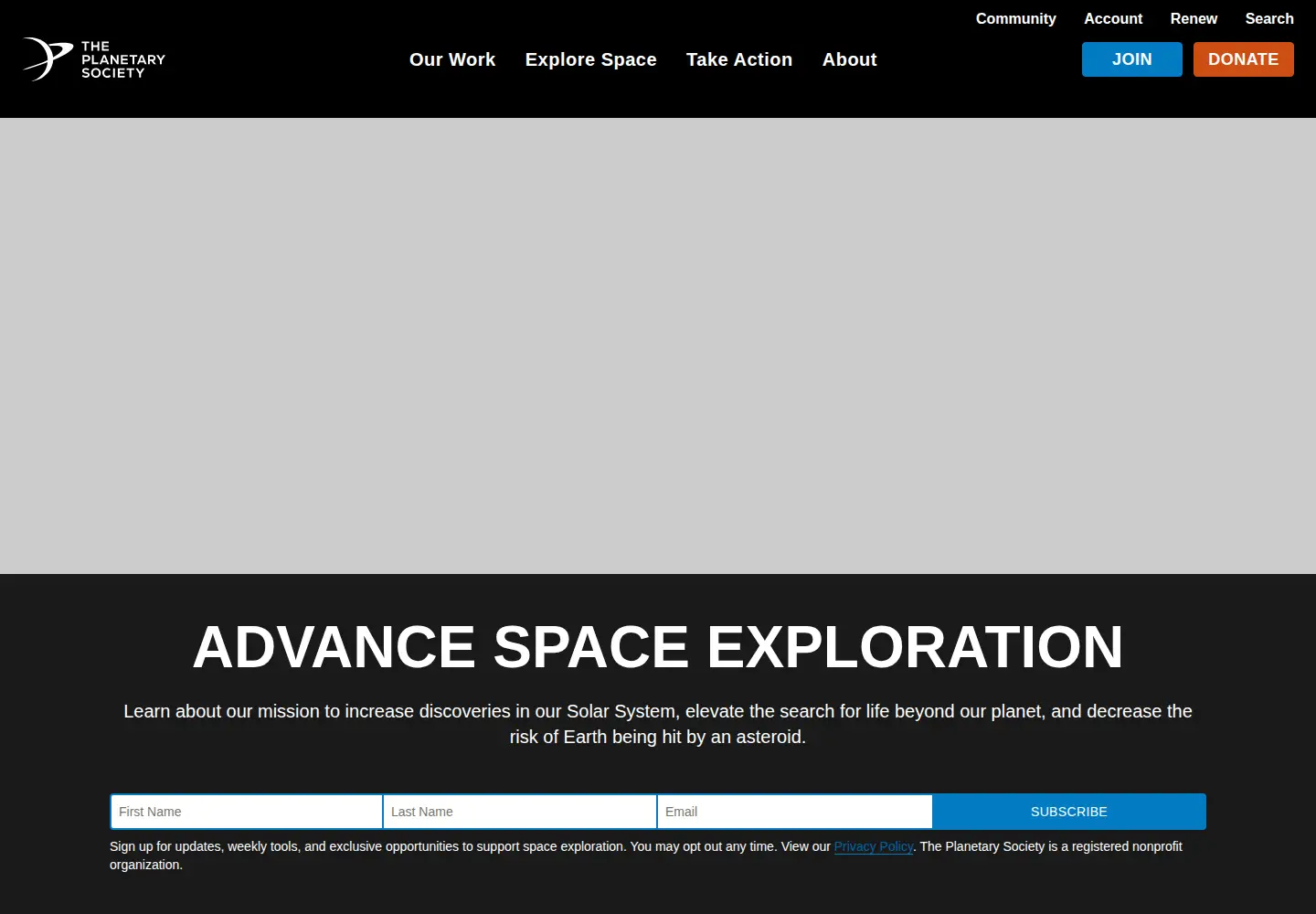Focus the Last Name field

point(520,812)
